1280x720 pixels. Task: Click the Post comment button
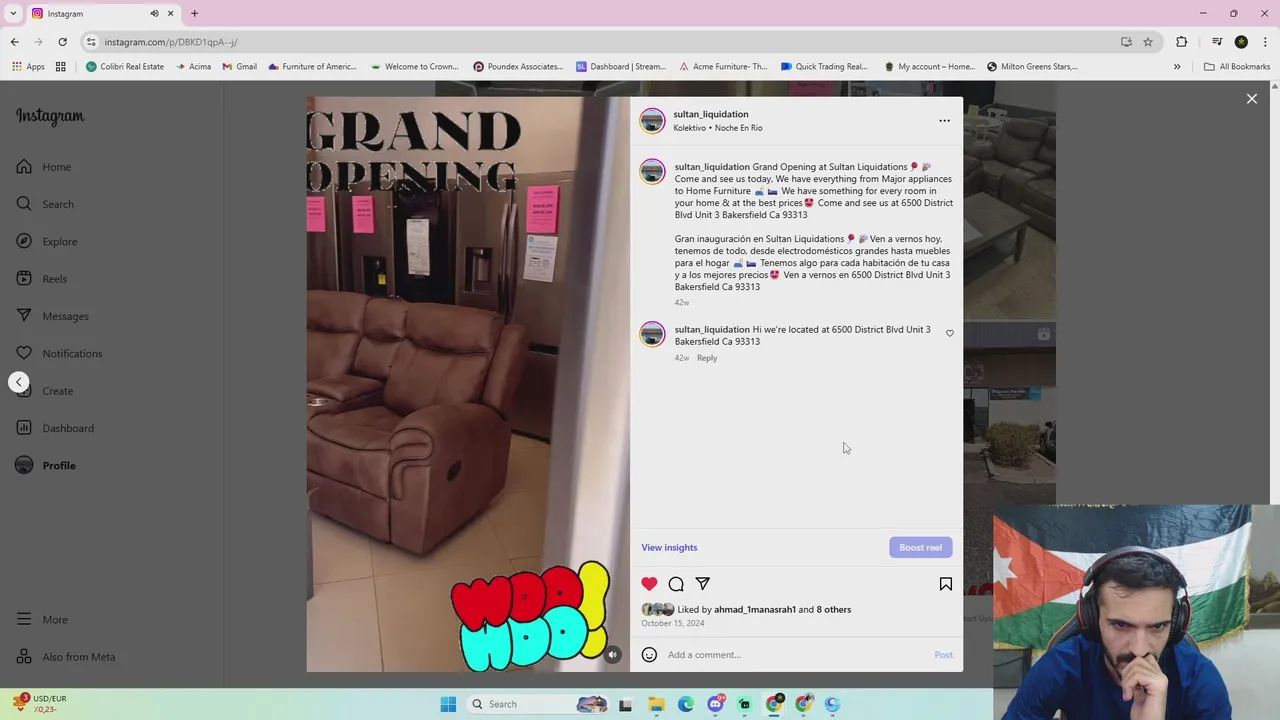[943, 655]
